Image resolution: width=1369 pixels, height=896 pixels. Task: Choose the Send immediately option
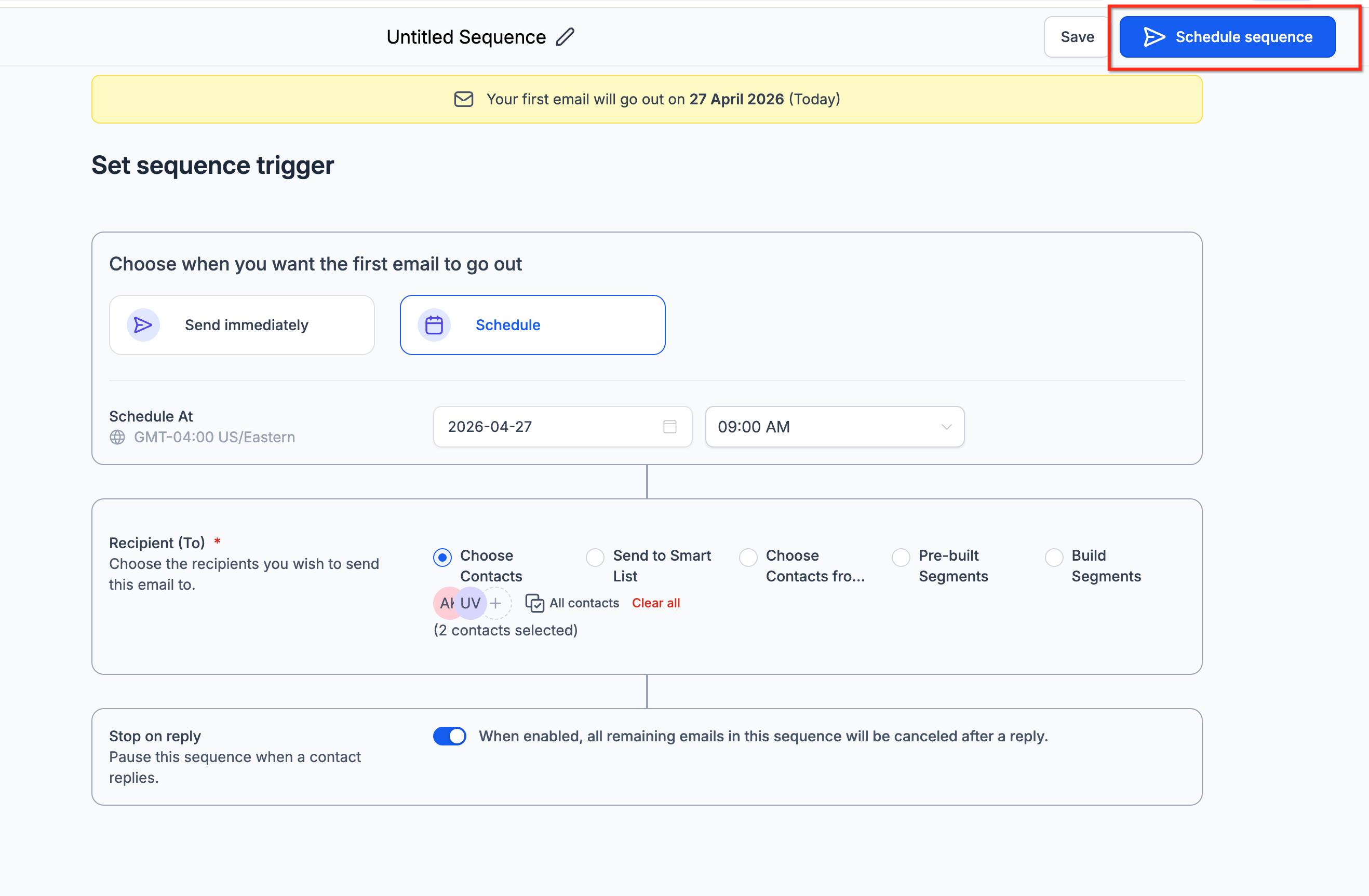tap(241, 325)
